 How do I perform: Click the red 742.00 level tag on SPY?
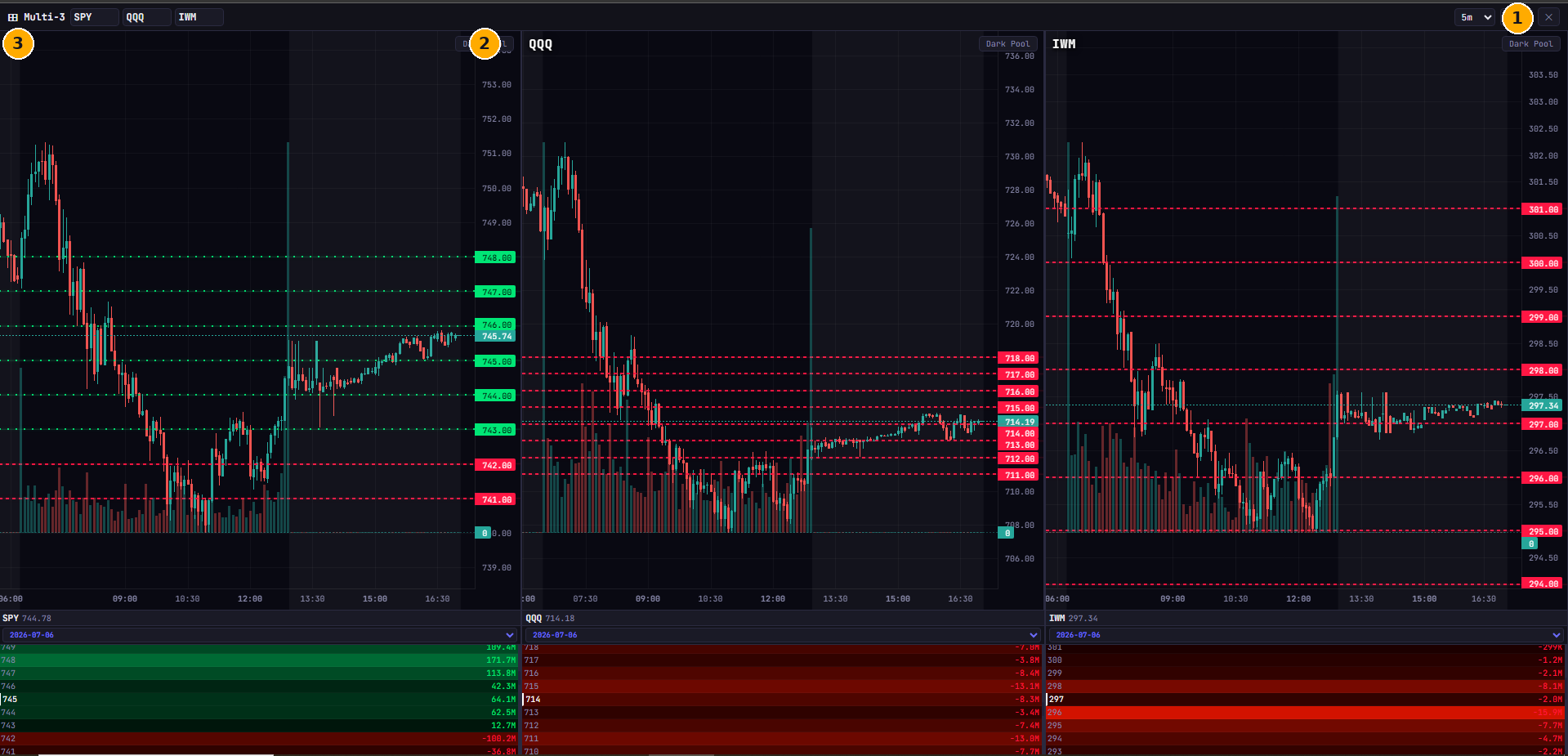tap(495, 465)
